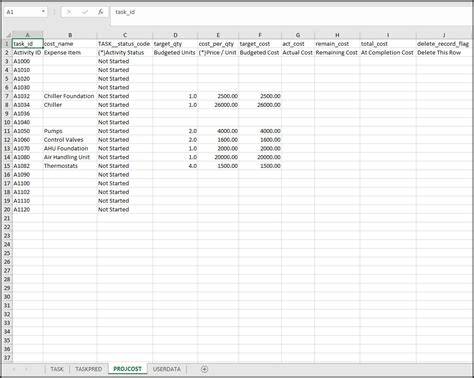Click the delete_record_flag cell
This screenshot has width=474, height=378.
(x=444, y=44)
